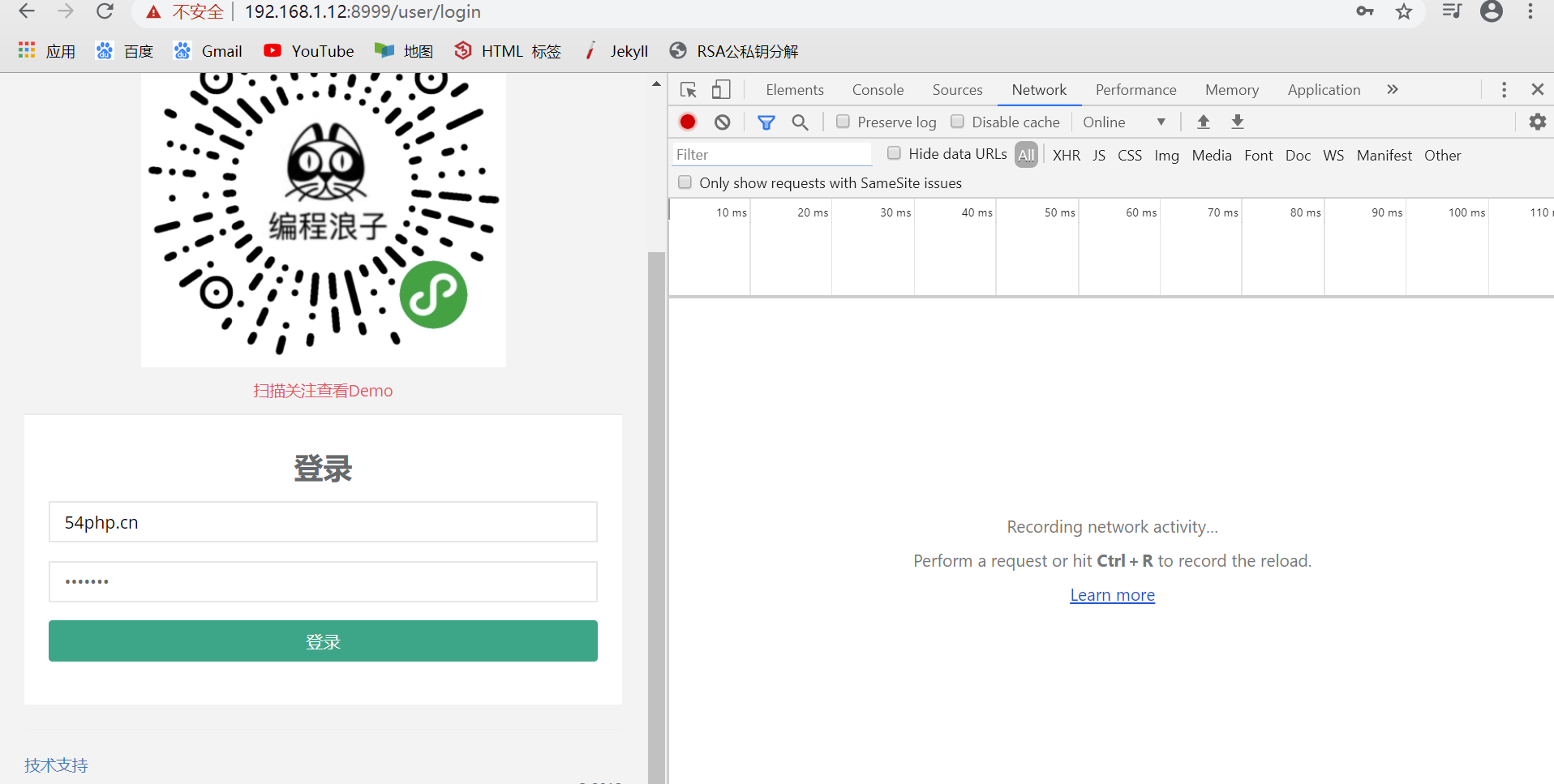1554x784 pixels.
Task: Open saved password key icon
Action: point(1365,11)
